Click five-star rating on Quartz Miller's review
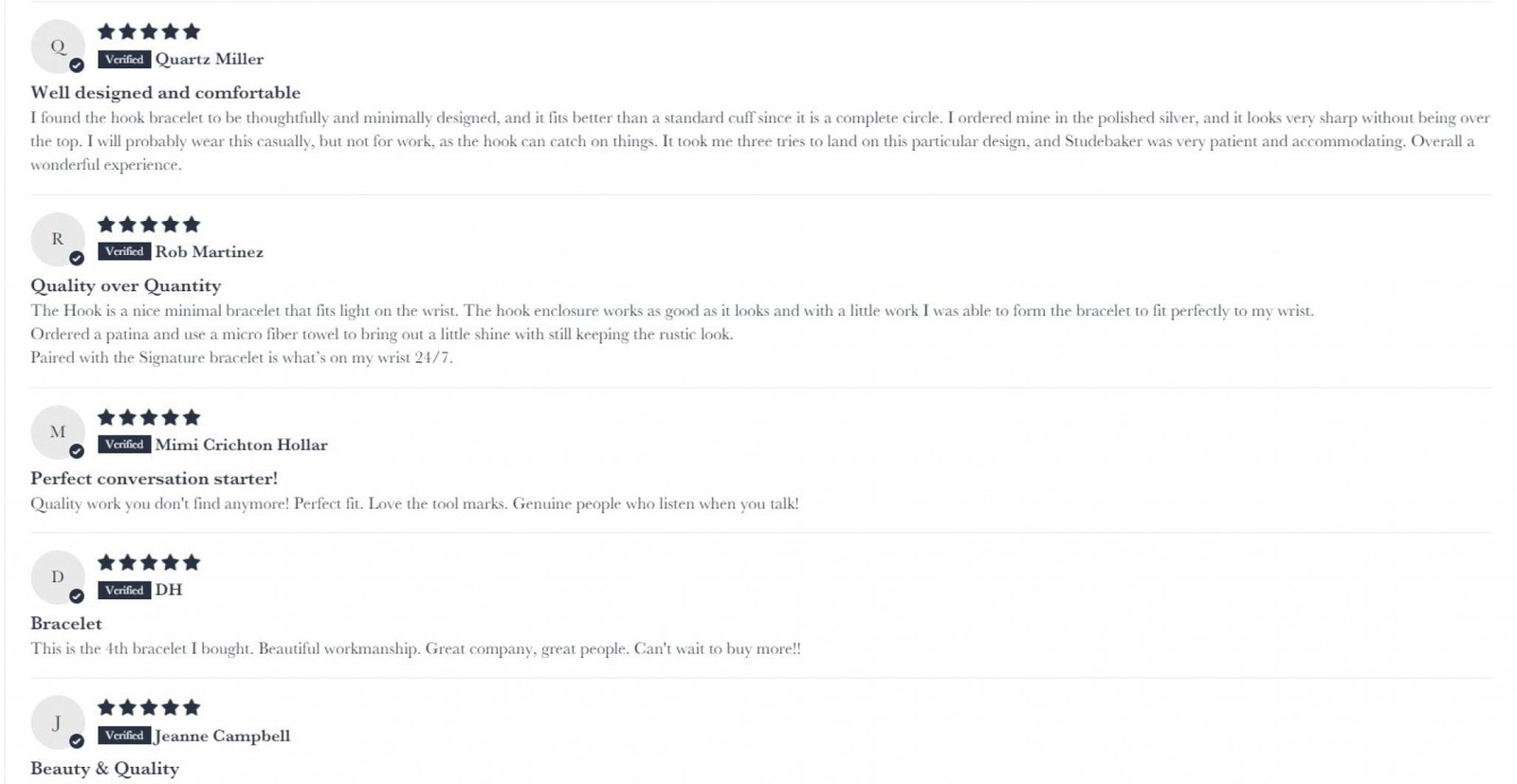The height and width of the screenshot is (784, 1517). [x=149, y=31]
